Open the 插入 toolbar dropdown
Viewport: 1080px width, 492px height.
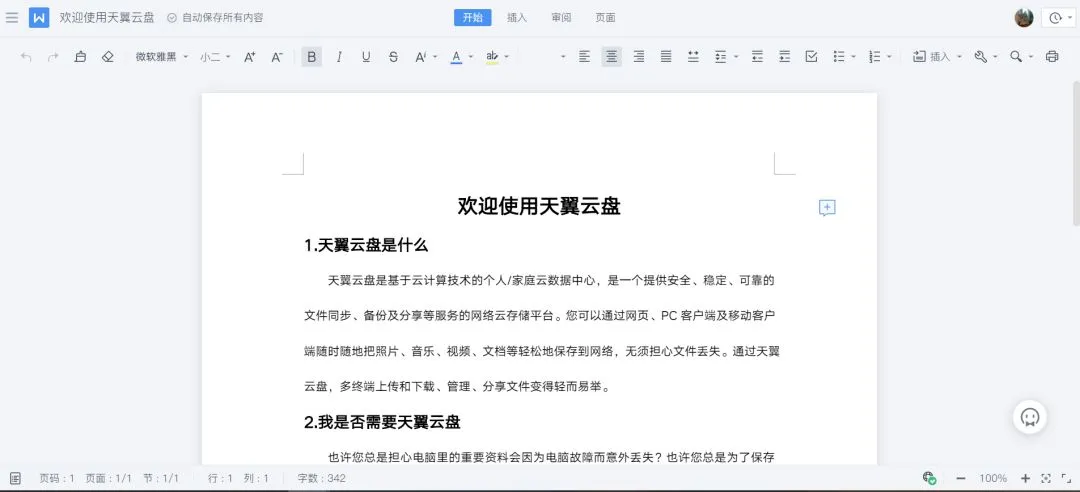(x=937, y=57)
